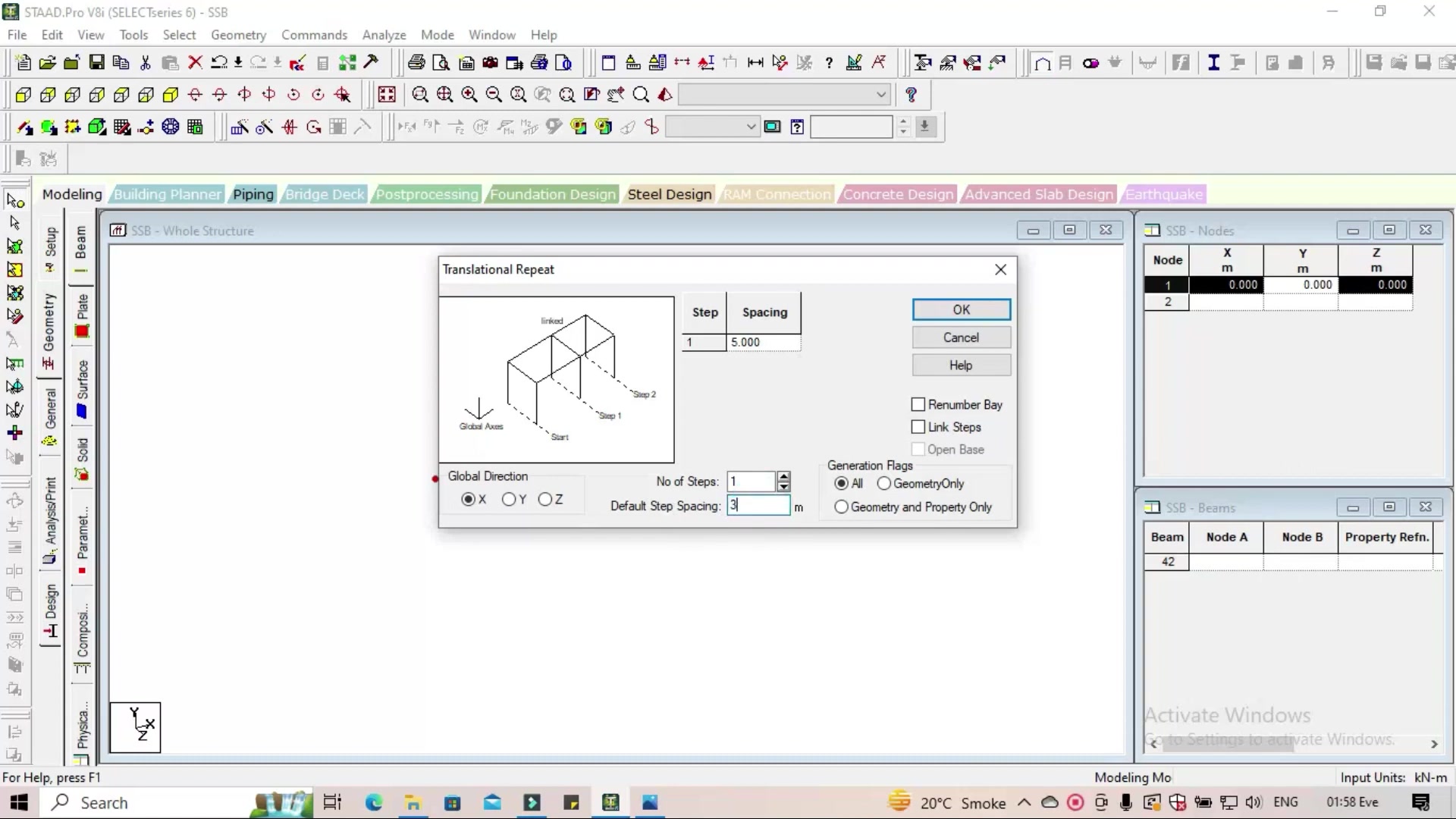
Task: Click the Open file folder icon
Action: pos(47,63)
